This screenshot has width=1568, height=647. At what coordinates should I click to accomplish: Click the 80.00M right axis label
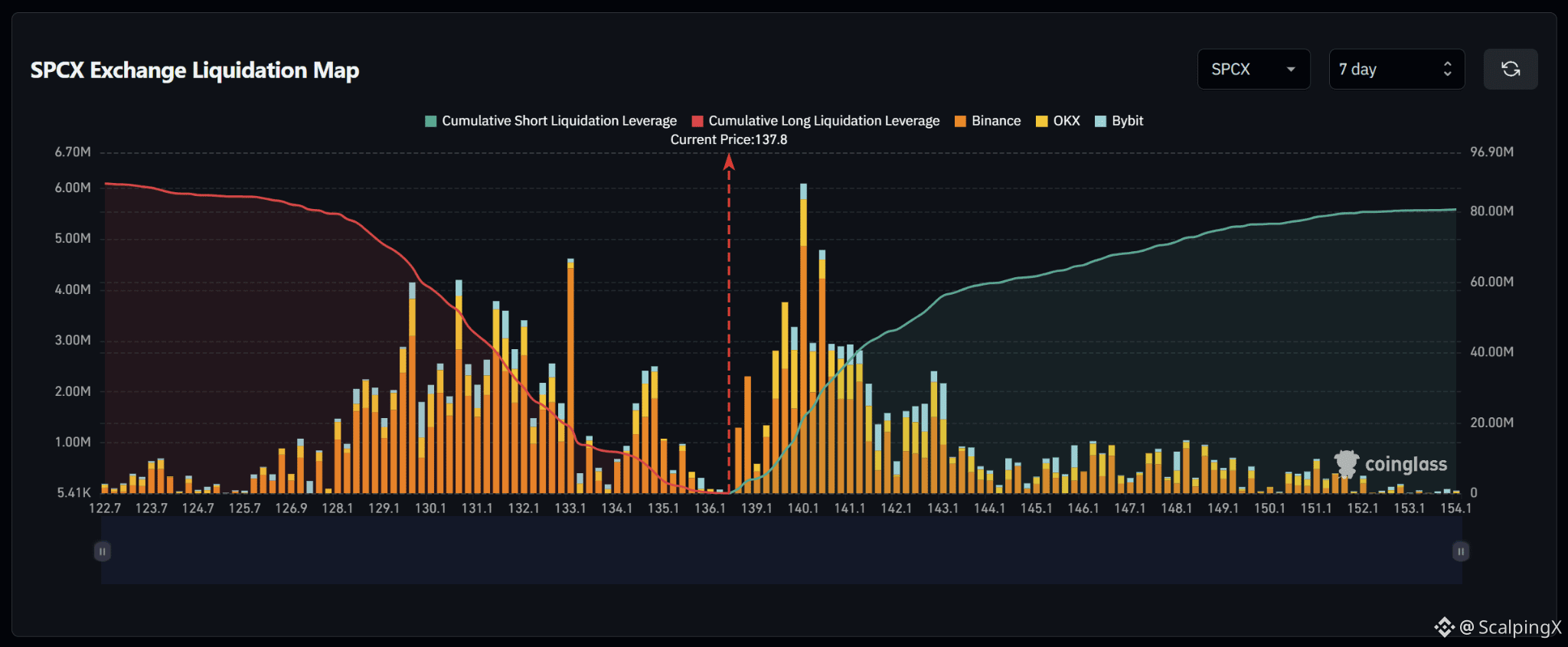[x=1491, y=211]
